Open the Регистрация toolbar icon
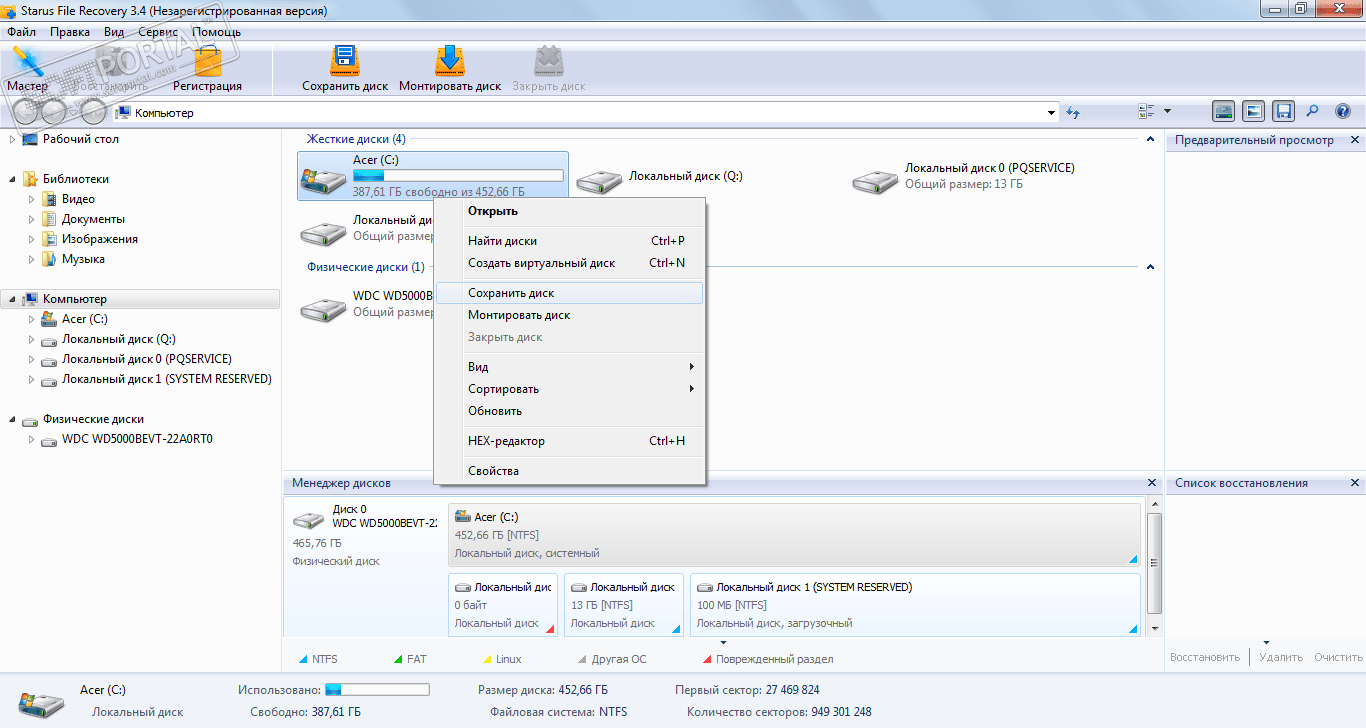Viewport: 1366px width, 728px height. coord(208,62)
